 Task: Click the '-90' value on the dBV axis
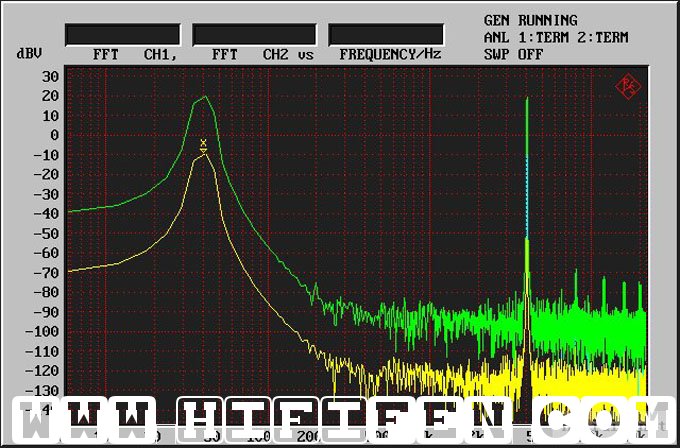(x=46, y=312)
